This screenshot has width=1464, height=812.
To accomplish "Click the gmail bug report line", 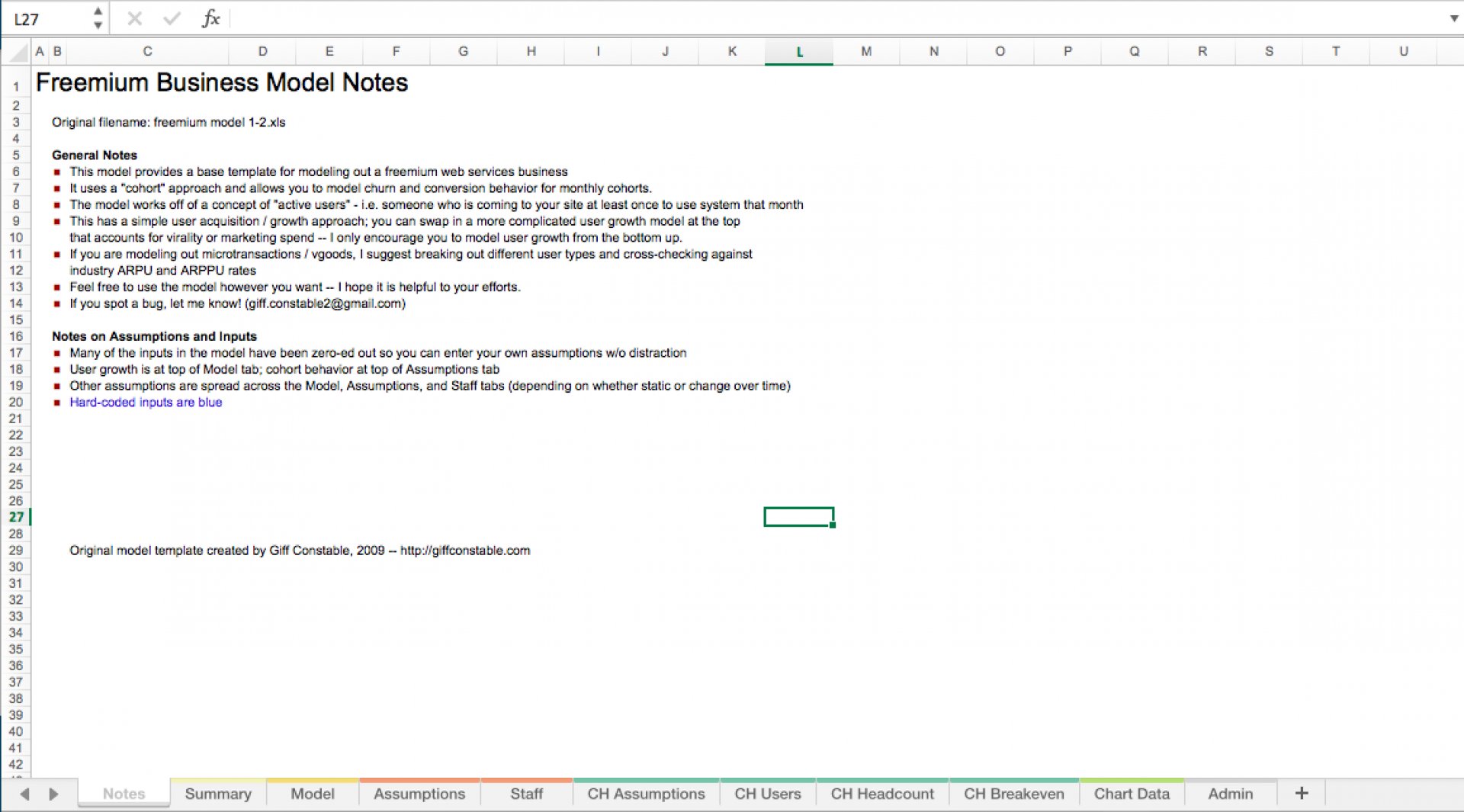I will coord(237,303).
